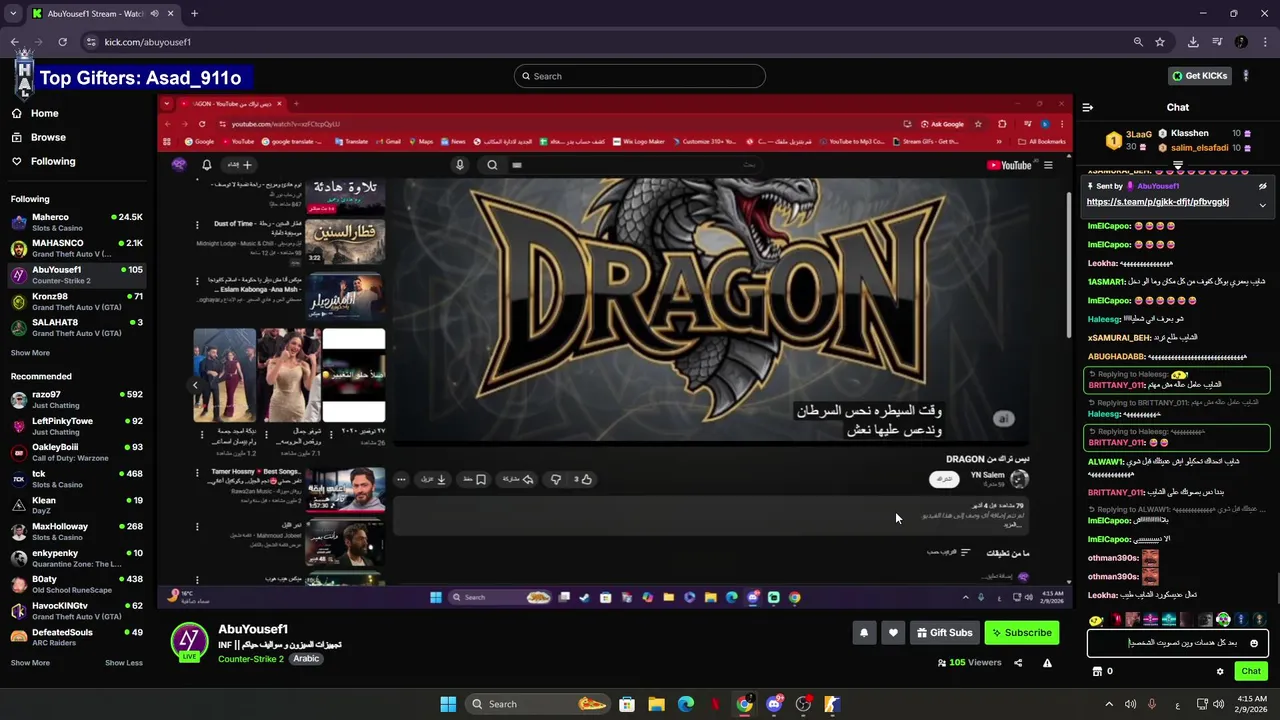Screen dimensions: 1280x720
Task: Open Microsoft Store from taskbar
Action: (x=626, y=704)
